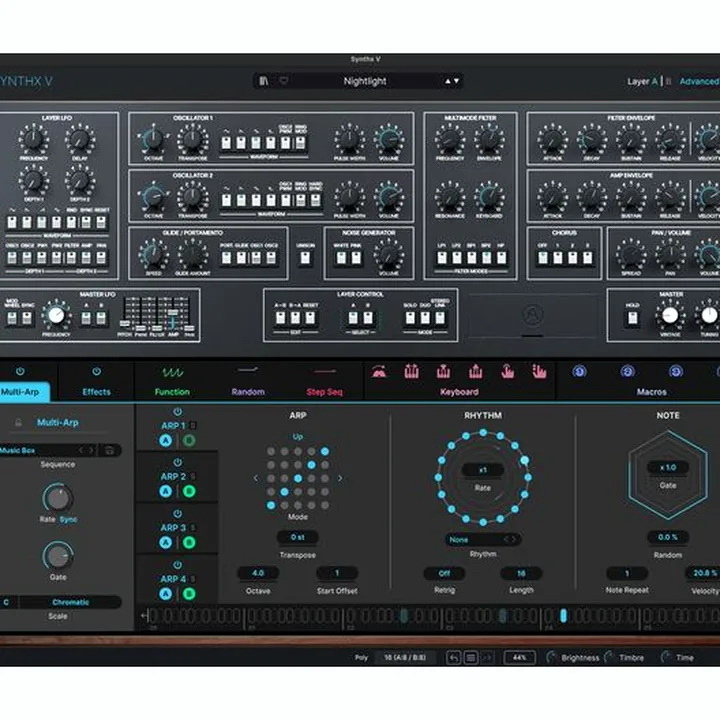Toggle ARP 4 layer B button
Screen dimensions: 720x720
(189, 594)
